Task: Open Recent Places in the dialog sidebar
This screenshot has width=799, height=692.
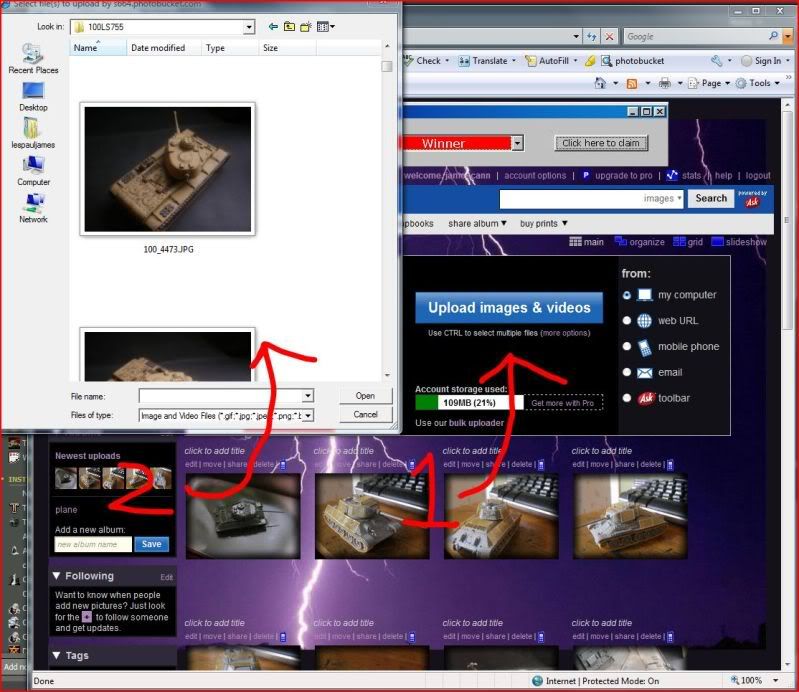Action: coord(33,59)
